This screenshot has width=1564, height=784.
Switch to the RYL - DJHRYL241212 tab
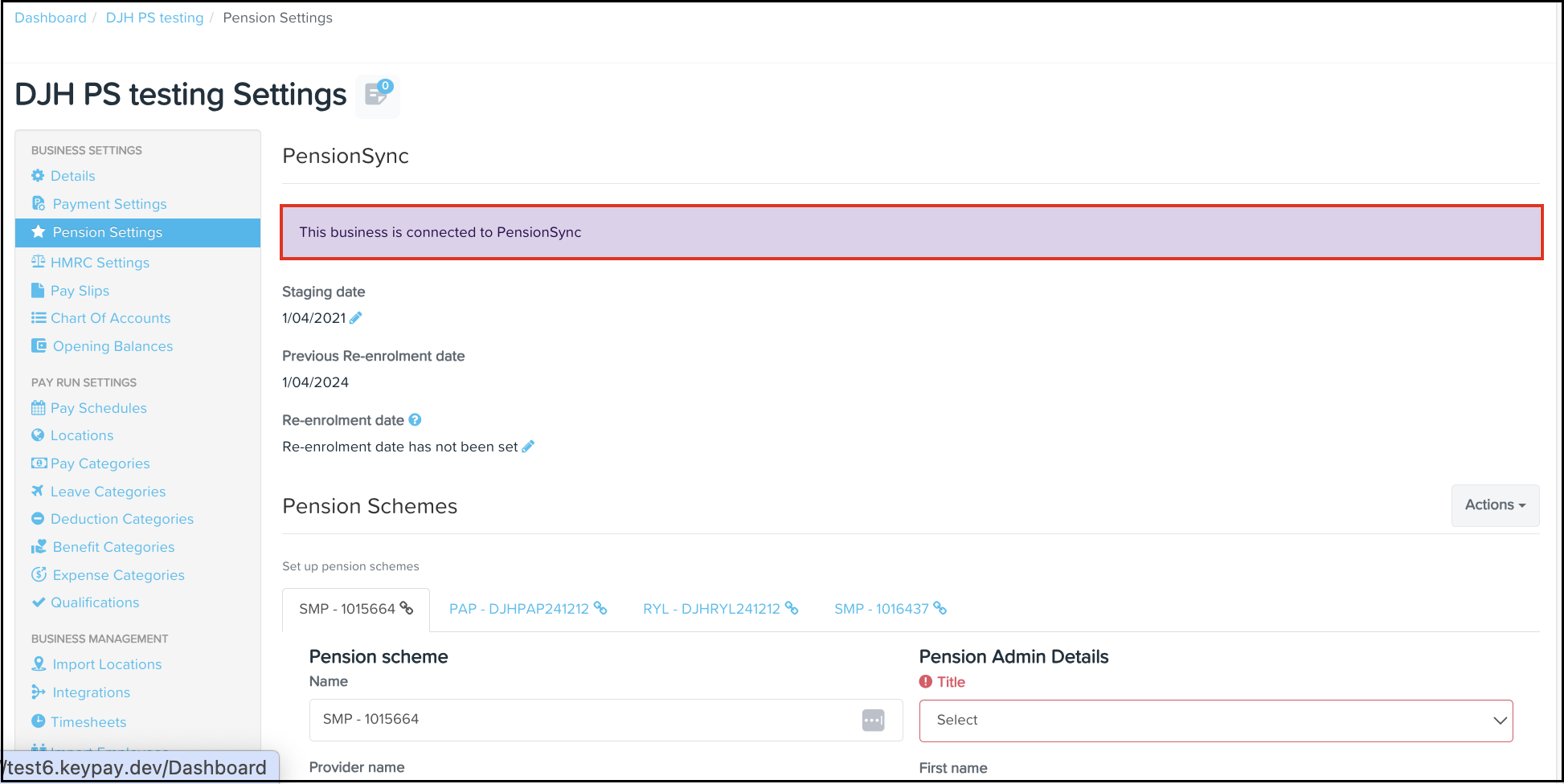click(711, 609)
